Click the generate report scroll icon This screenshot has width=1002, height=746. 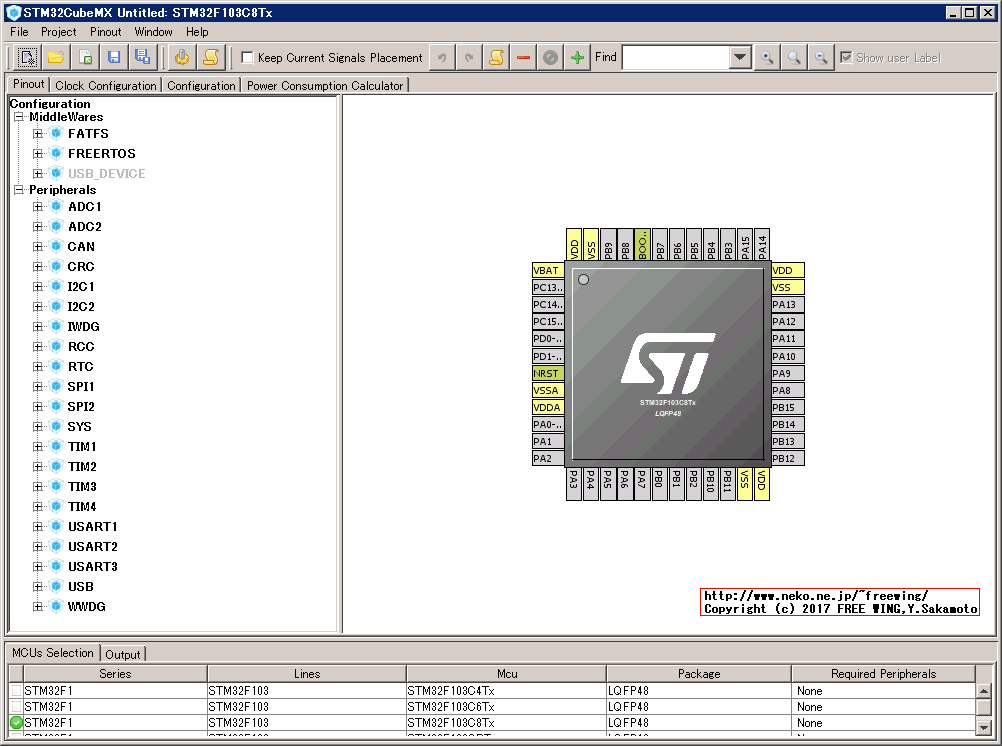tap(211, 58)
